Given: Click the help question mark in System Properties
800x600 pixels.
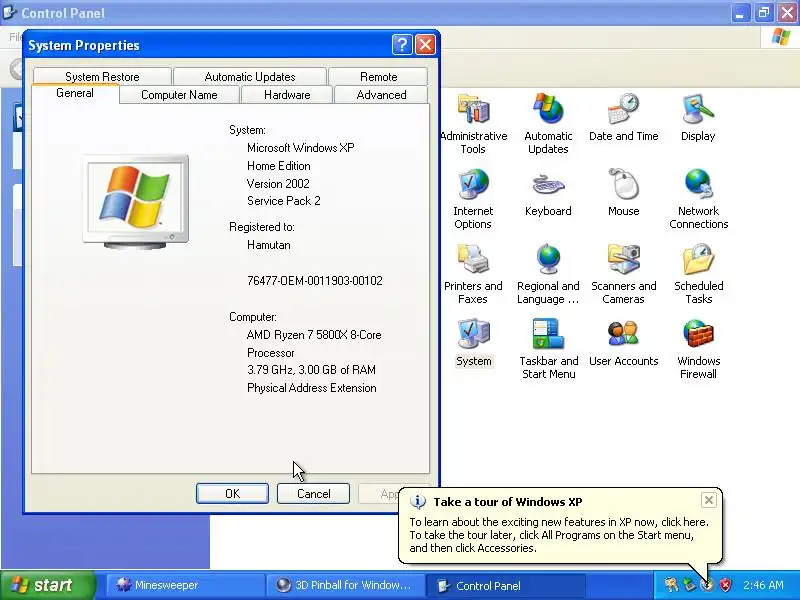Looking at the screenshot, I should tap(402, 45).
